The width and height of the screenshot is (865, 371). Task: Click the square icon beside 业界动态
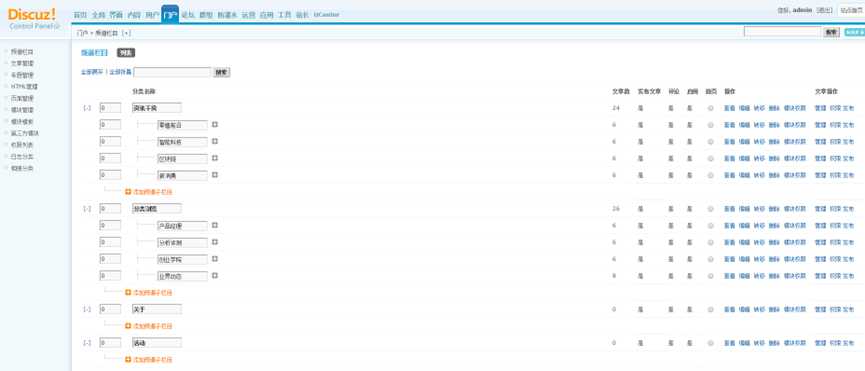[x=215, y=275]
